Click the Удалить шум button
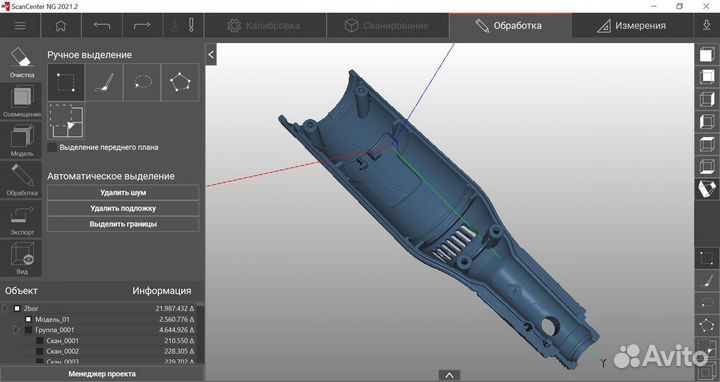The width and height of the screenshot is (720, 382). (x=123, y=193)
